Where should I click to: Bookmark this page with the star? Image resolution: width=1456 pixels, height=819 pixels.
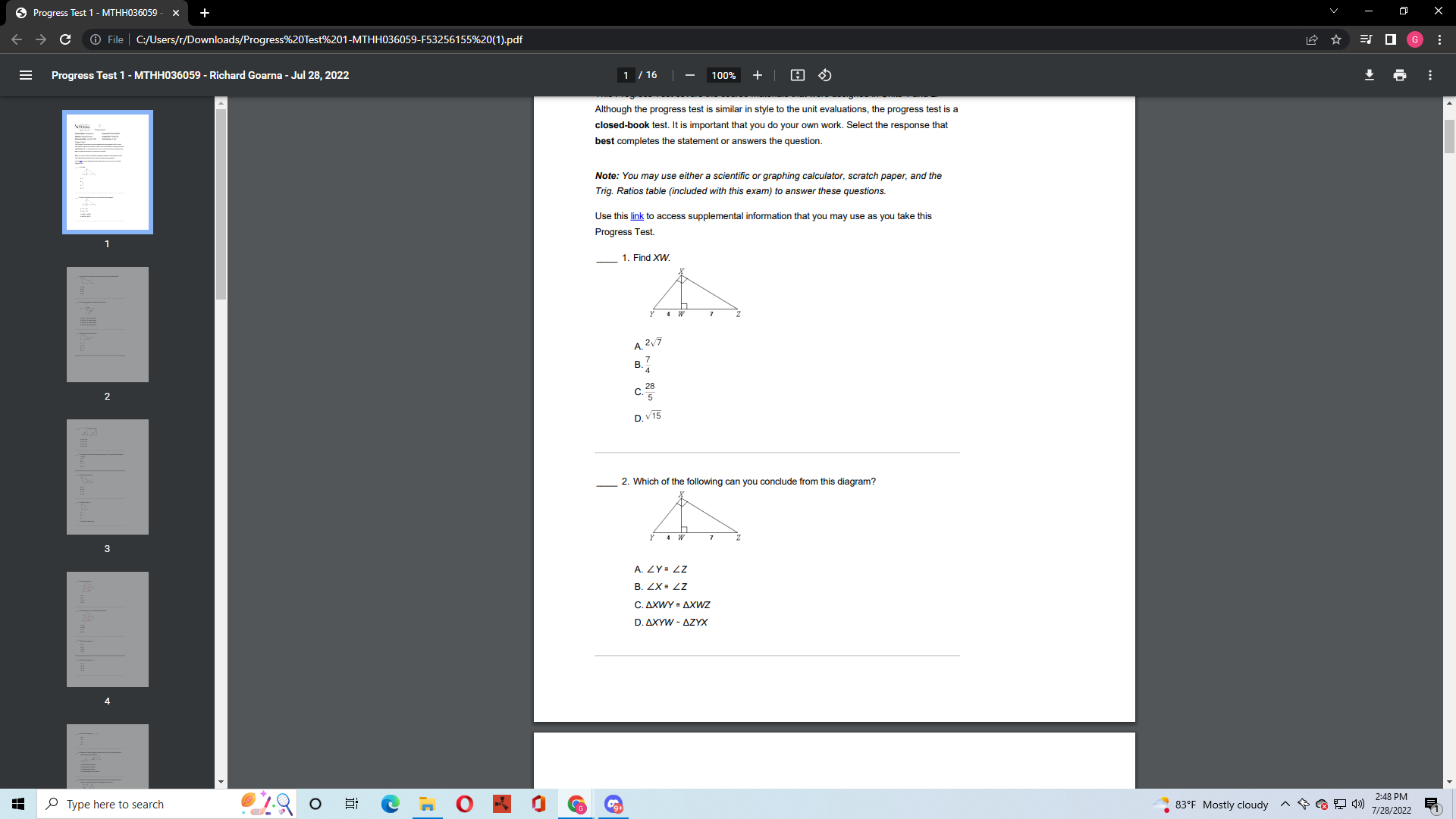tap(1337, 39)
